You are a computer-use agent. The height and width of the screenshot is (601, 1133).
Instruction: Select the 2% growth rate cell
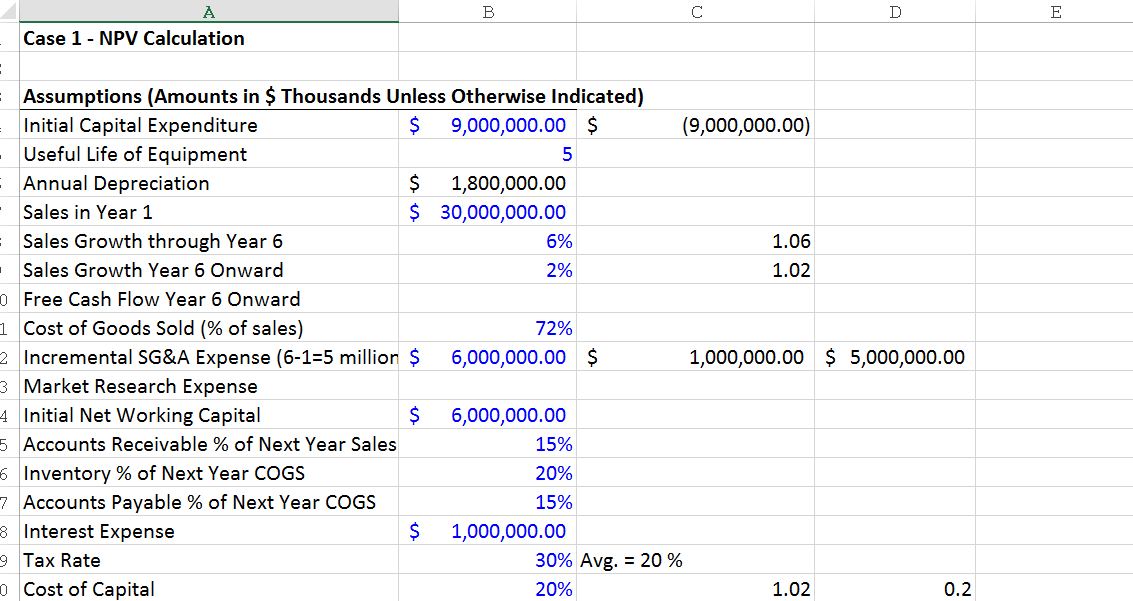488,269
